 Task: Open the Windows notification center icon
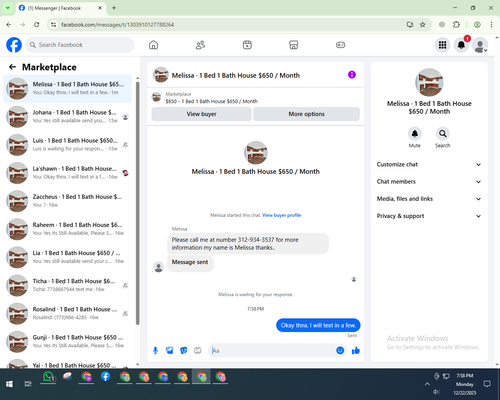click(487, 384)
